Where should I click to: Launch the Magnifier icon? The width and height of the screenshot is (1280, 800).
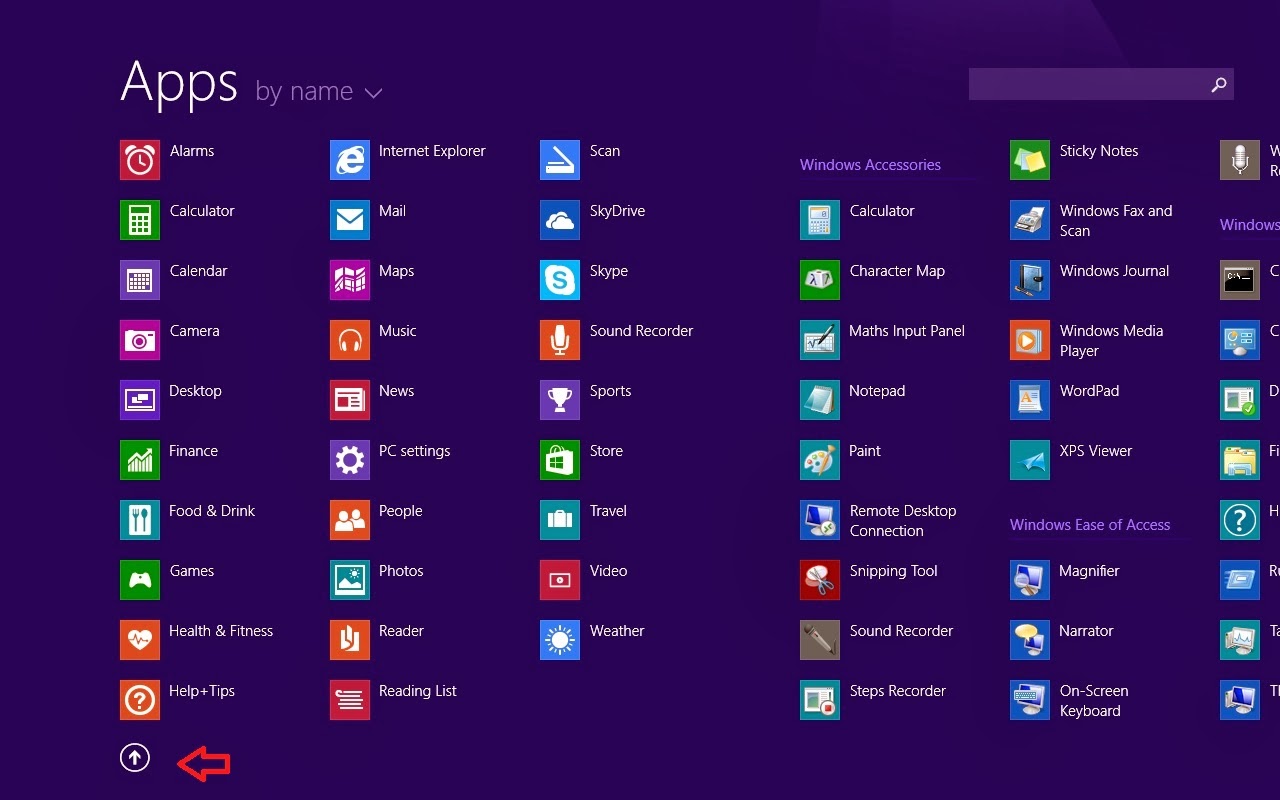pos(1030,580)
